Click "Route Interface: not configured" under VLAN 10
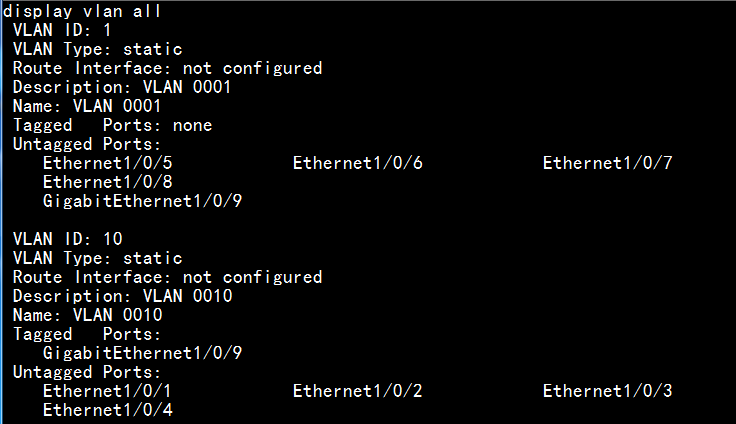 click(167, 277)
